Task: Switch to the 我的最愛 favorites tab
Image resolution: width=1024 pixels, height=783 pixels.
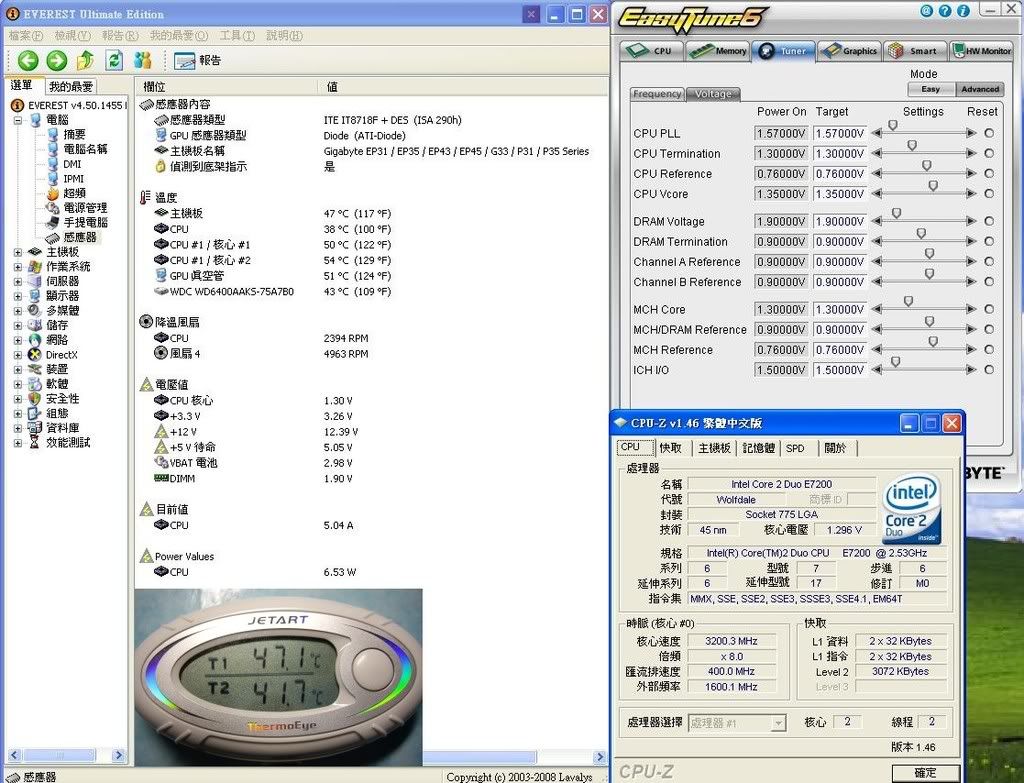Action: [71, 86]
